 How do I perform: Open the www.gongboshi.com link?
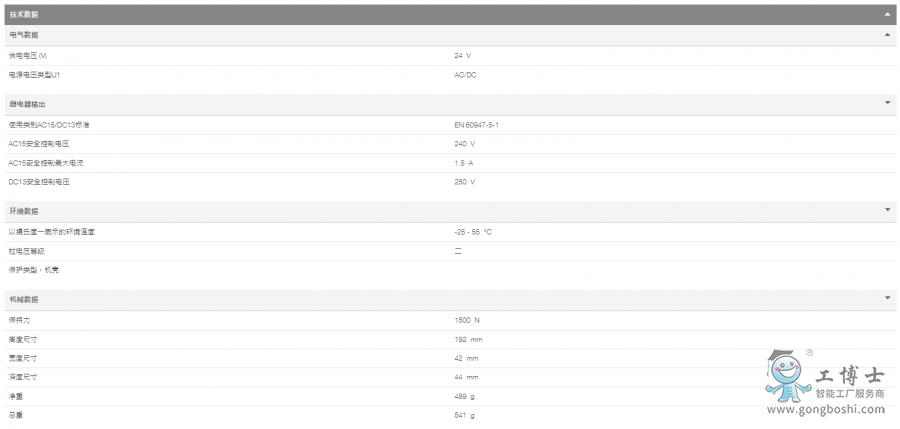coord(826,409)
